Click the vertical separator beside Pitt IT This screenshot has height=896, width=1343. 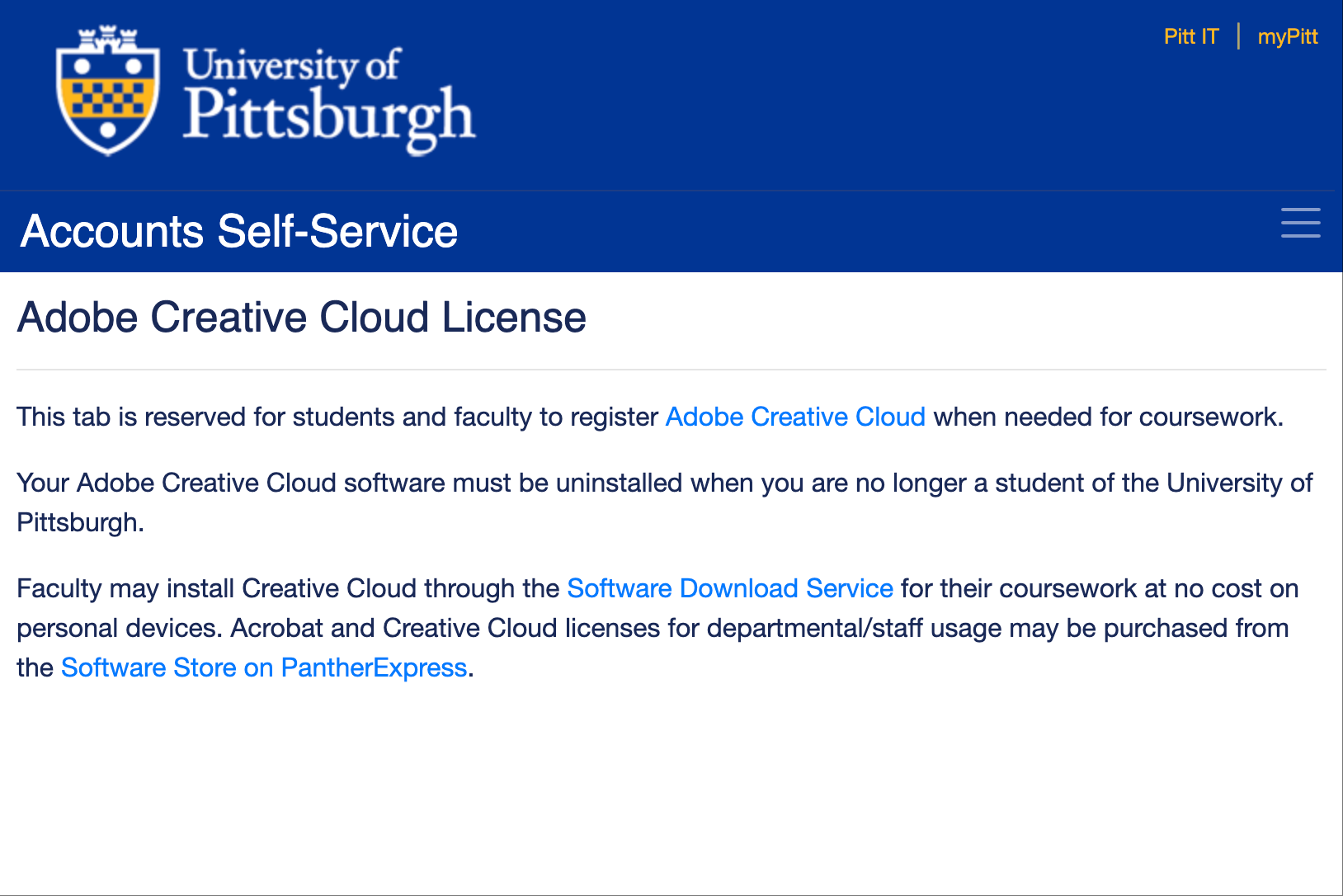pyautogui.click(x=1238, y=36)
